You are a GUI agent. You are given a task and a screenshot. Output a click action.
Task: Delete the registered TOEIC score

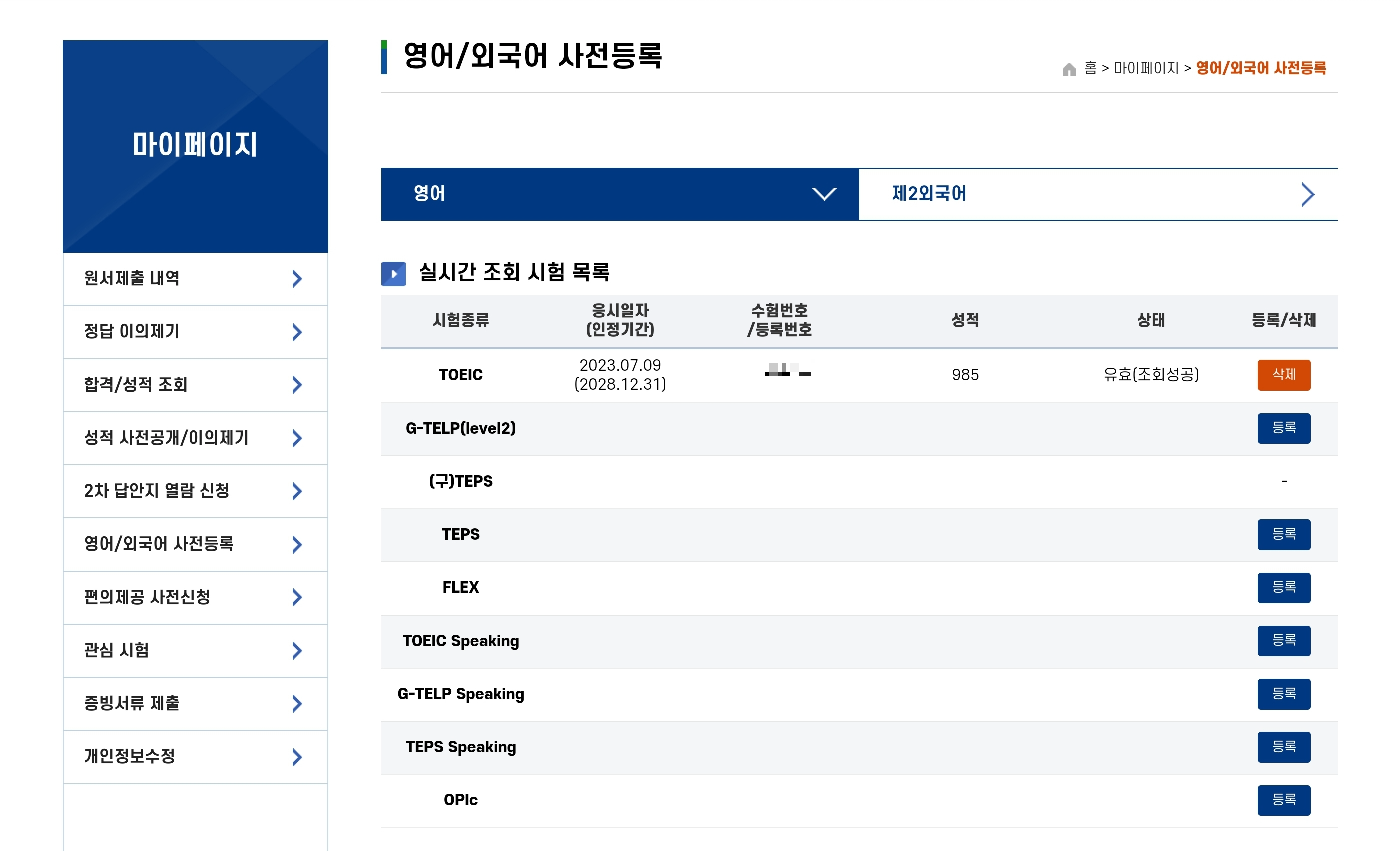click(1283, 375)
